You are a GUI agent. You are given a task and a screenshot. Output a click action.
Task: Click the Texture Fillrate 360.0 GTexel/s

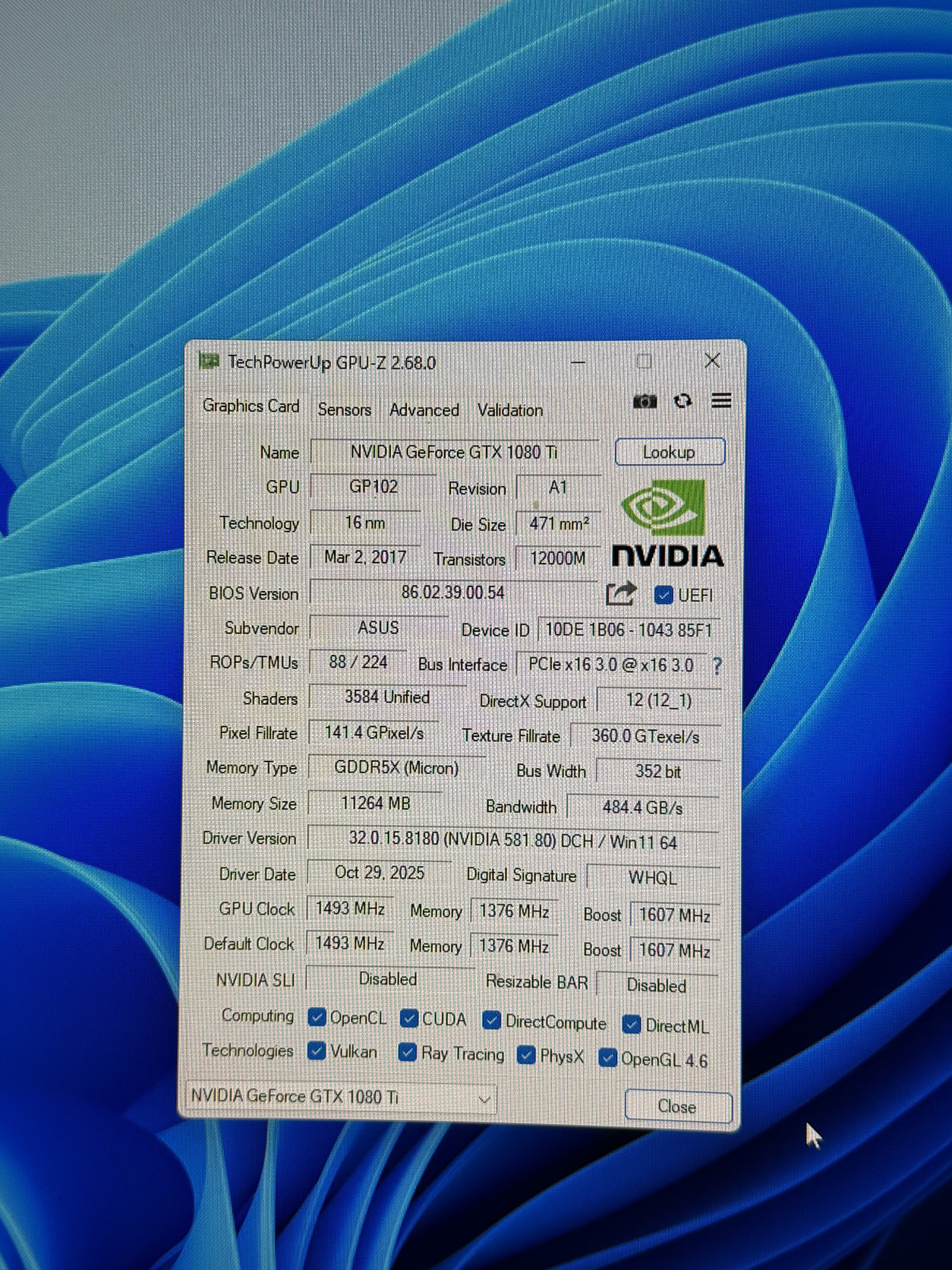pyautogui.click(x=645, y=736)
